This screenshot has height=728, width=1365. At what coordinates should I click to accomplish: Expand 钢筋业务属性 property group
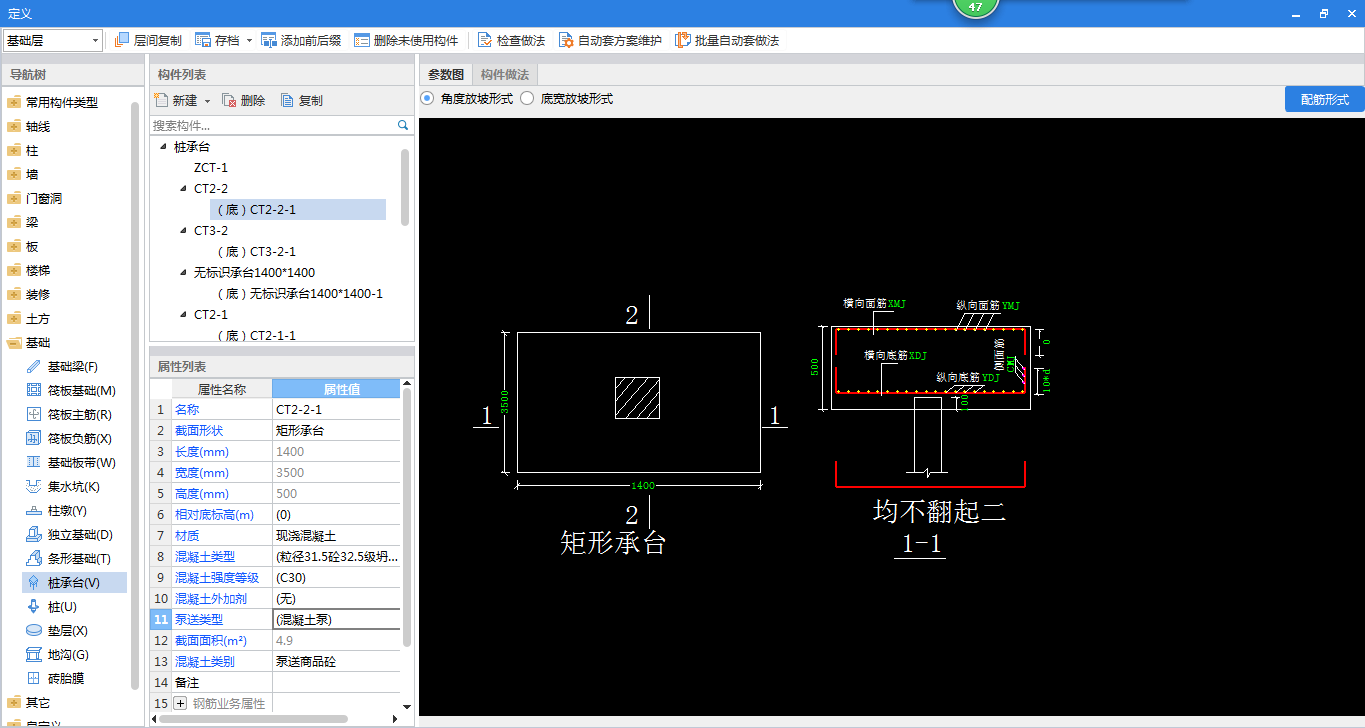181,704
